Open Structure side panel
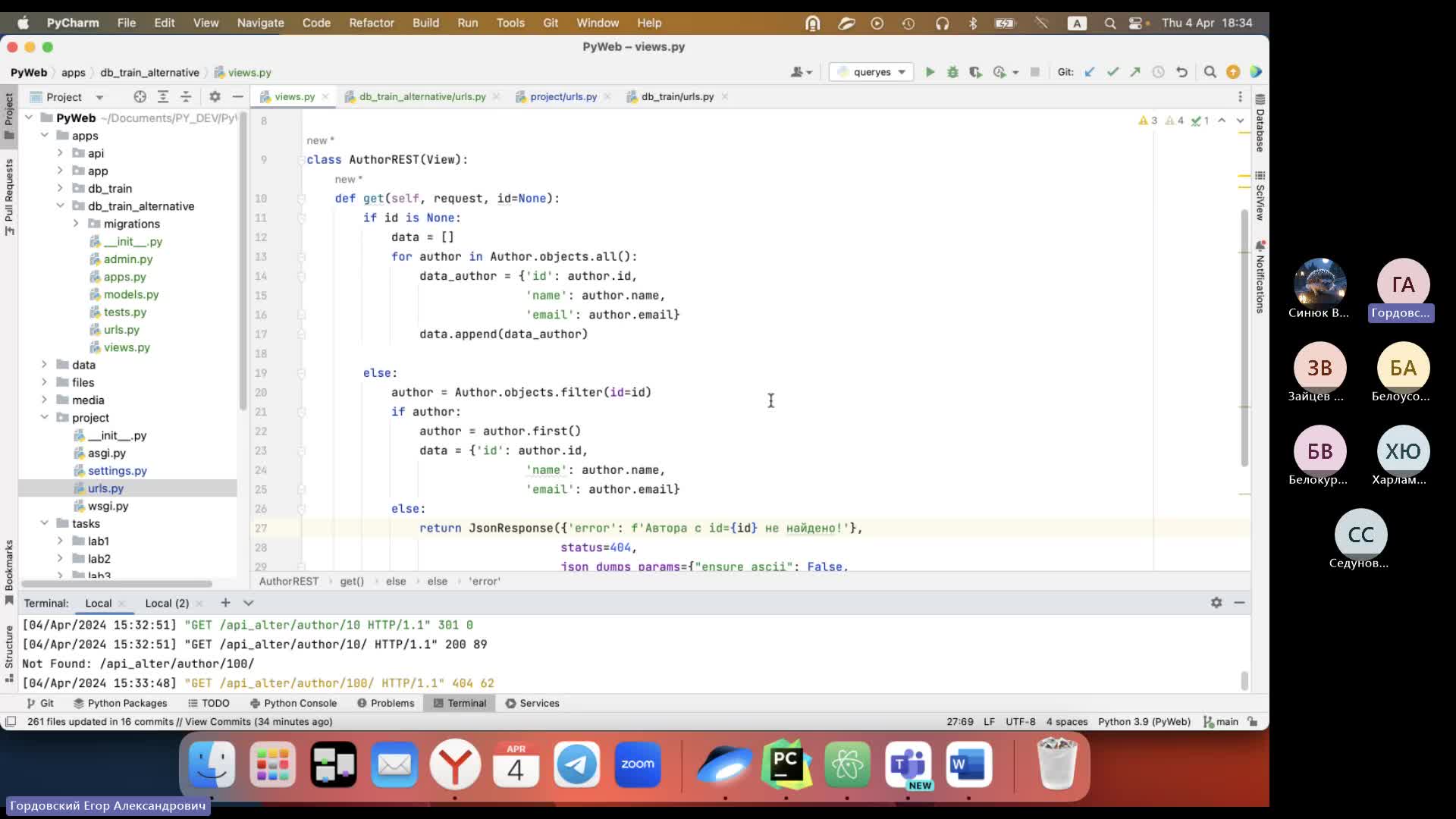This screenshot has width=1456, height=819. (9, 653)
